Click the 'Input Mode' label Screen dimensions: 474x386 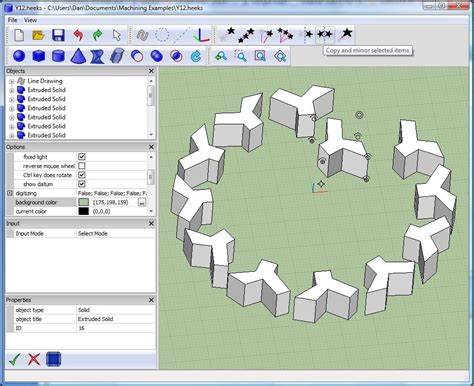(29, 233)
